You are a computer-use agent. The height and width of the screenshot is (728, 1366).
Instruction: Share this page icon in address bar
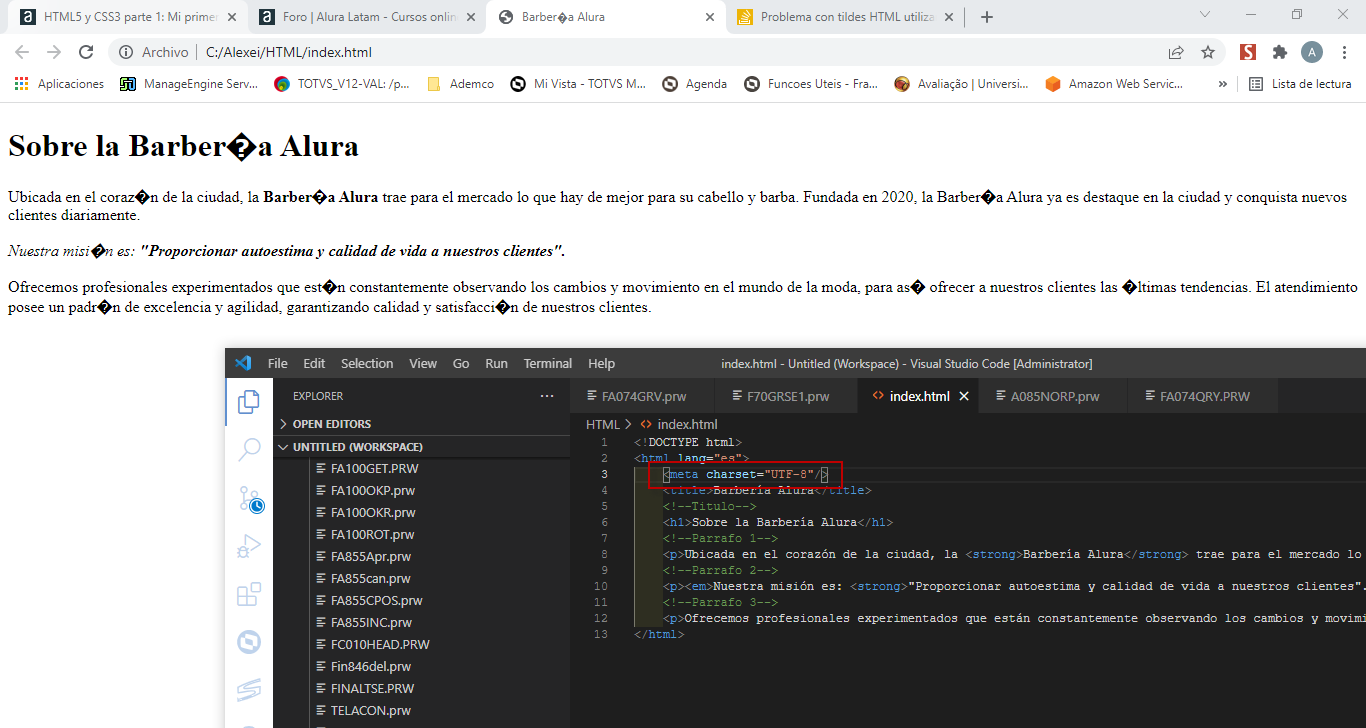(x=1176, y=52)
